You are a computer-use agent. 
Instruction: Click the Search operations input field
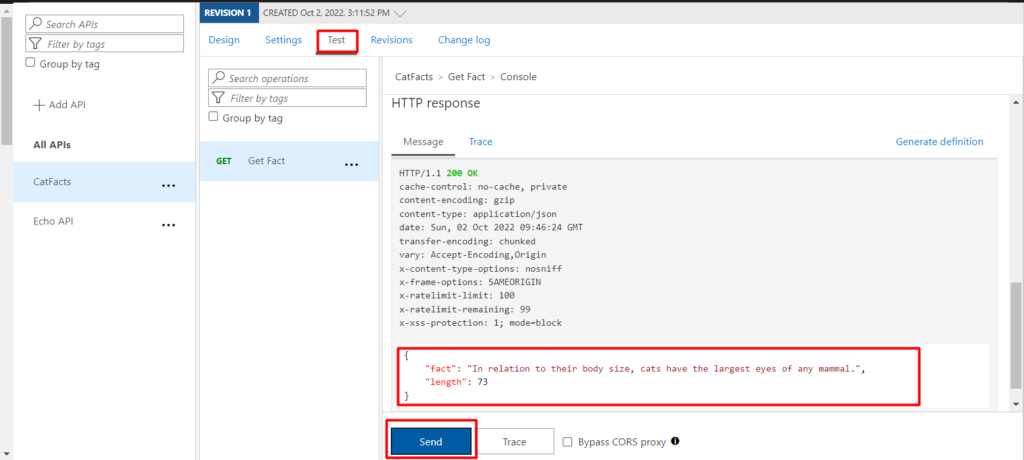coord(287,78)
